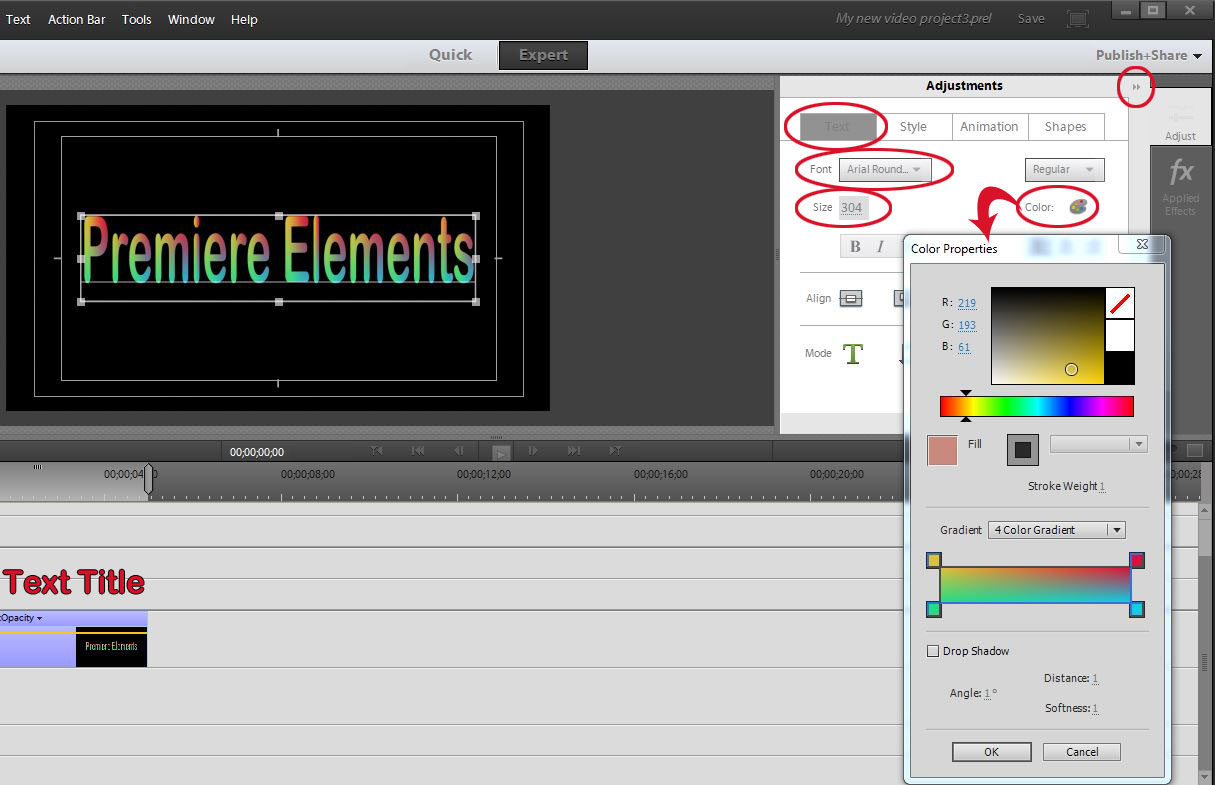Open the stroke type dropdown beside Fill
1215x785 pixels.
pos(1098,444)
